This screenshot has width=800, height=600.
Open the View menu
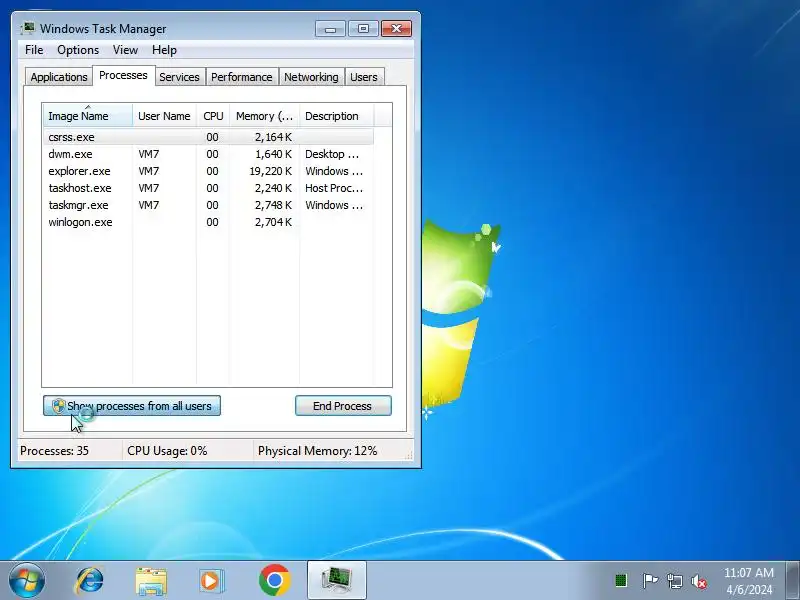tap(126, 50)
